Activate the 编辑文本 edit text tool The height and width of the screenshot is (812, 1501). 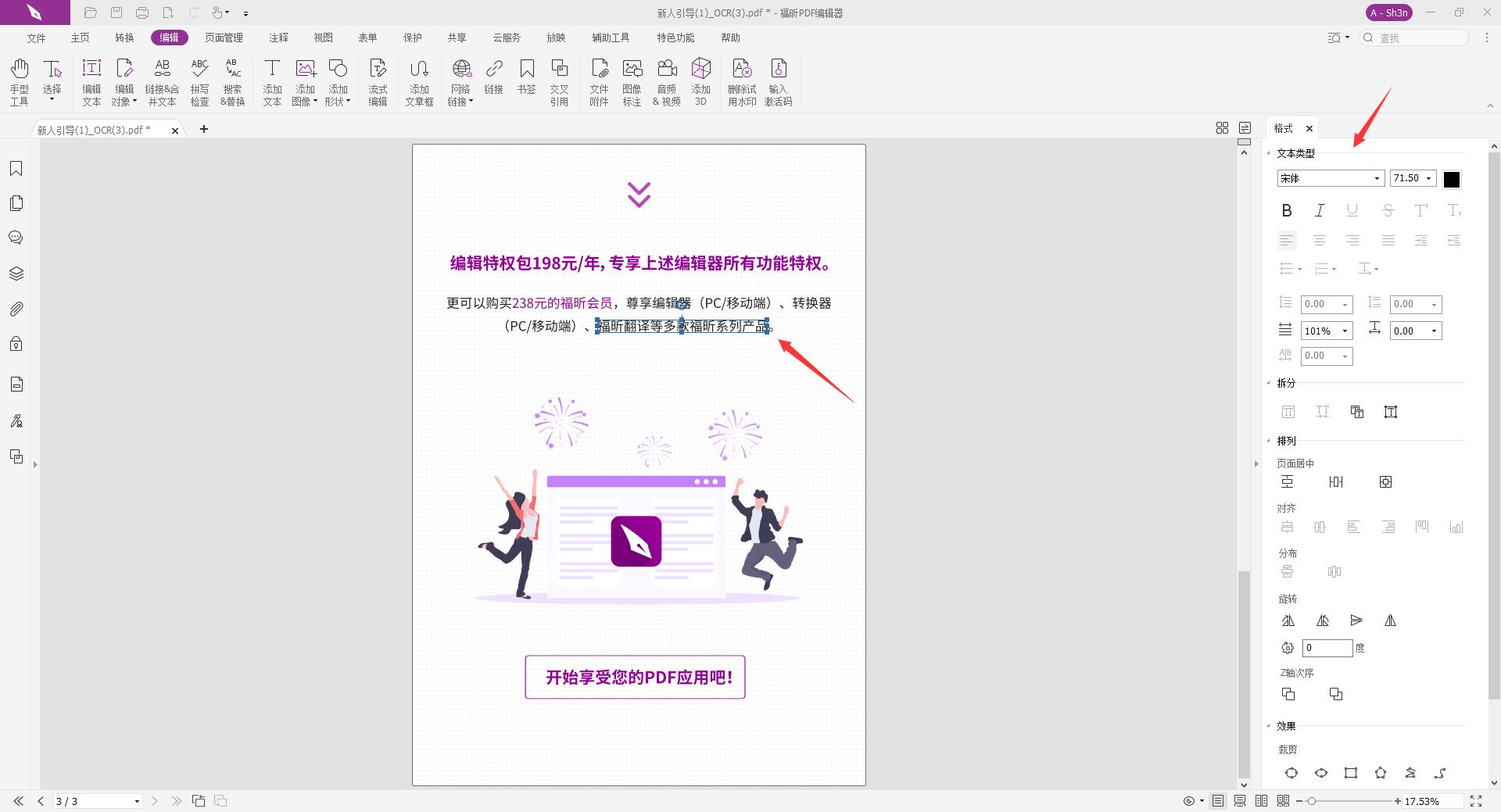(91, 80)
